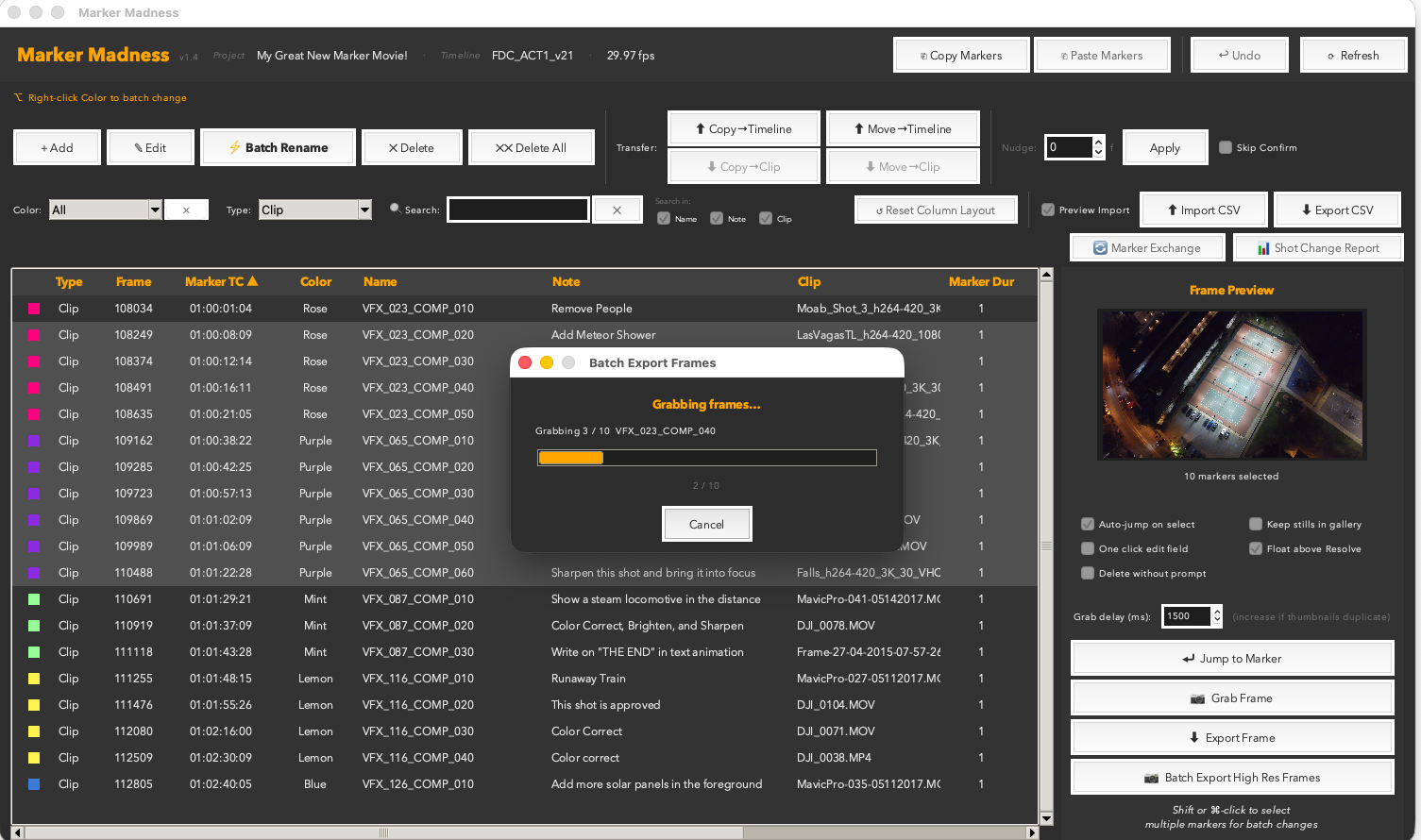
Task: Sort by Type column header
Action: pos(69,281)
